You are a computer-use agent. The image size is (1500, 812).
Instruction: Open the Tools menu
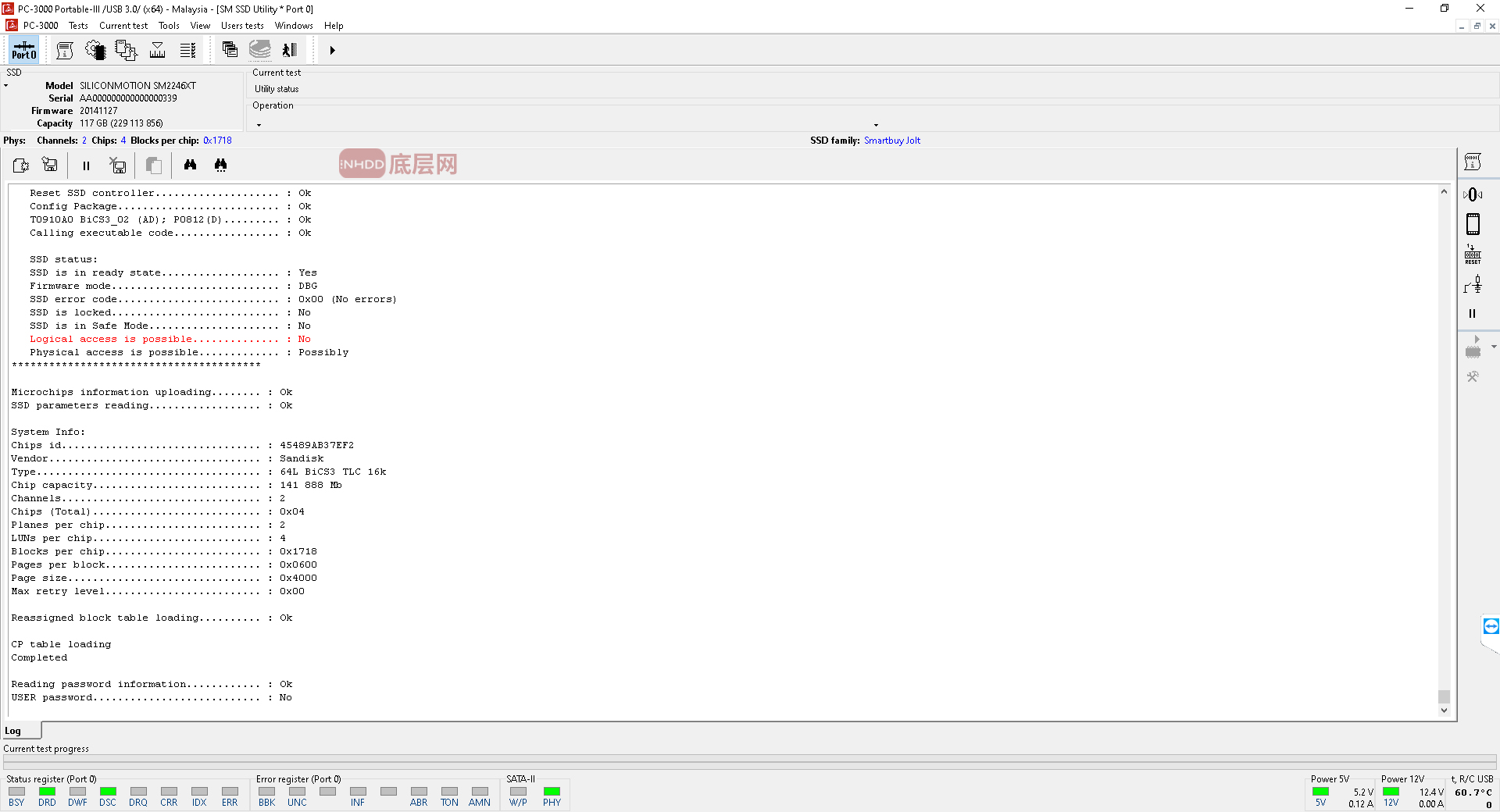tap(169, 26)
